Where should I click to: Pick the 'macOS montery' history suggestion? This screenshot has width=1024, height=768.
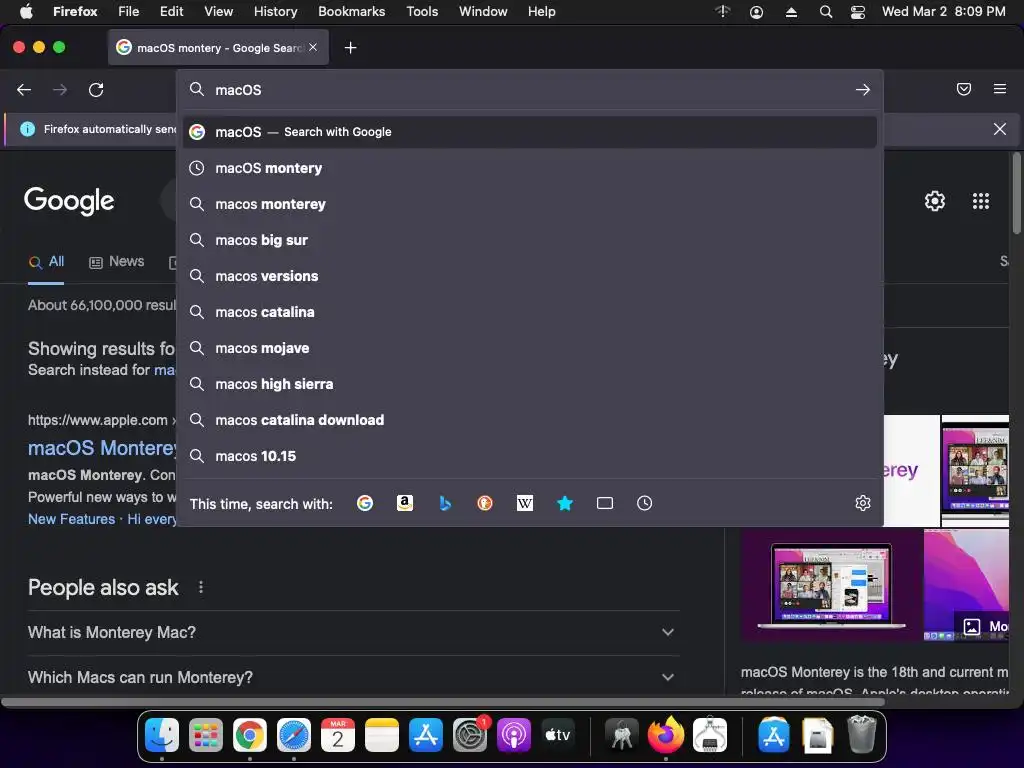coord(530,168)
